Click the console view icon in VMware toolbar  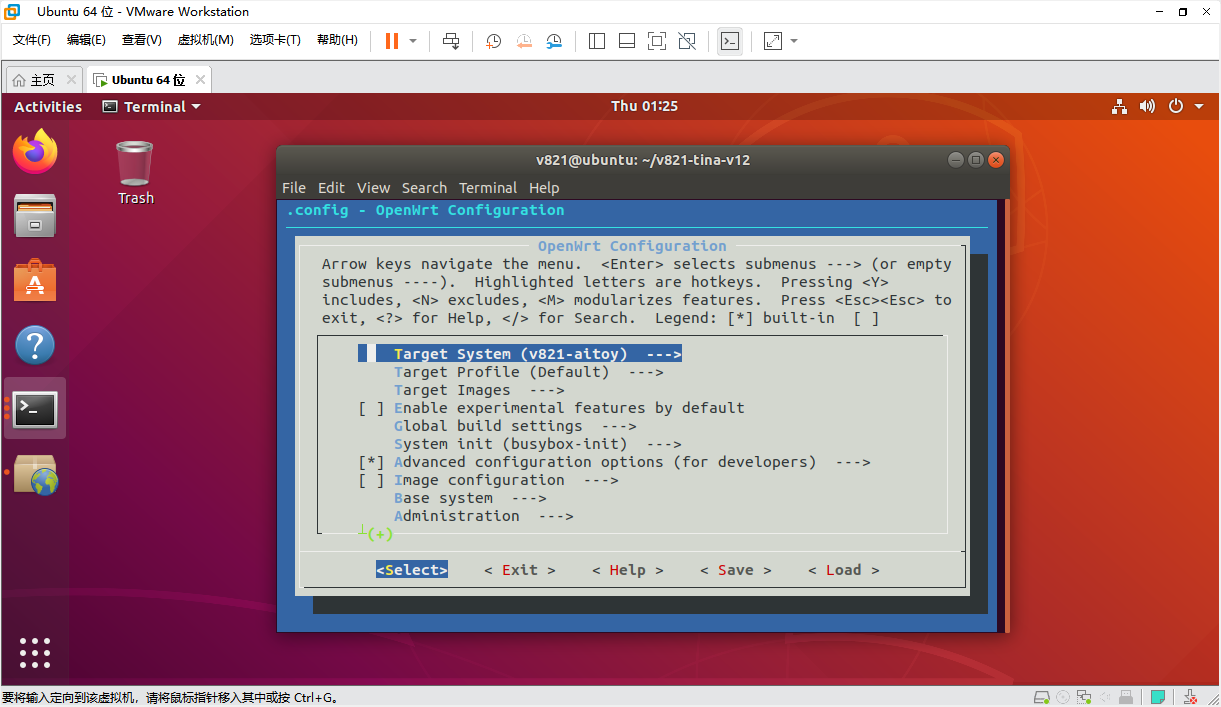click(x=730, y=41)
